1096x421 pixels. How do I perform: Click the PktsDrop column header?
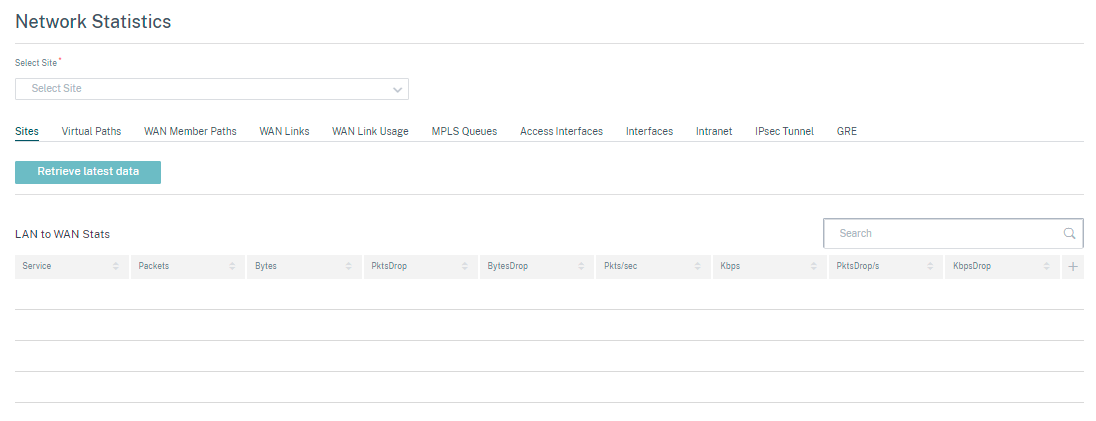pos(421,266)
